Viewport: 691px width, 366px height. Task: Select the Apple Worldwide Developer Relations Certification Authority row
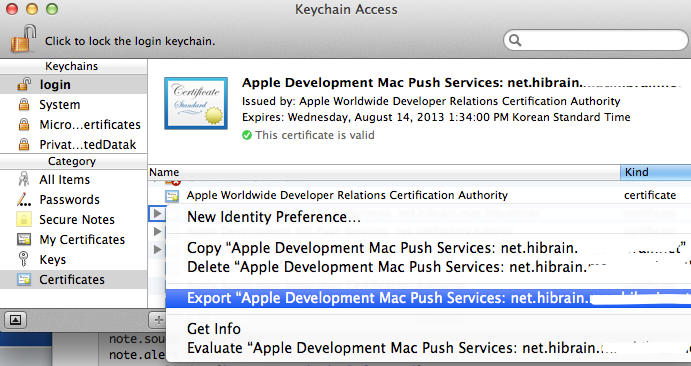point(419,195)
